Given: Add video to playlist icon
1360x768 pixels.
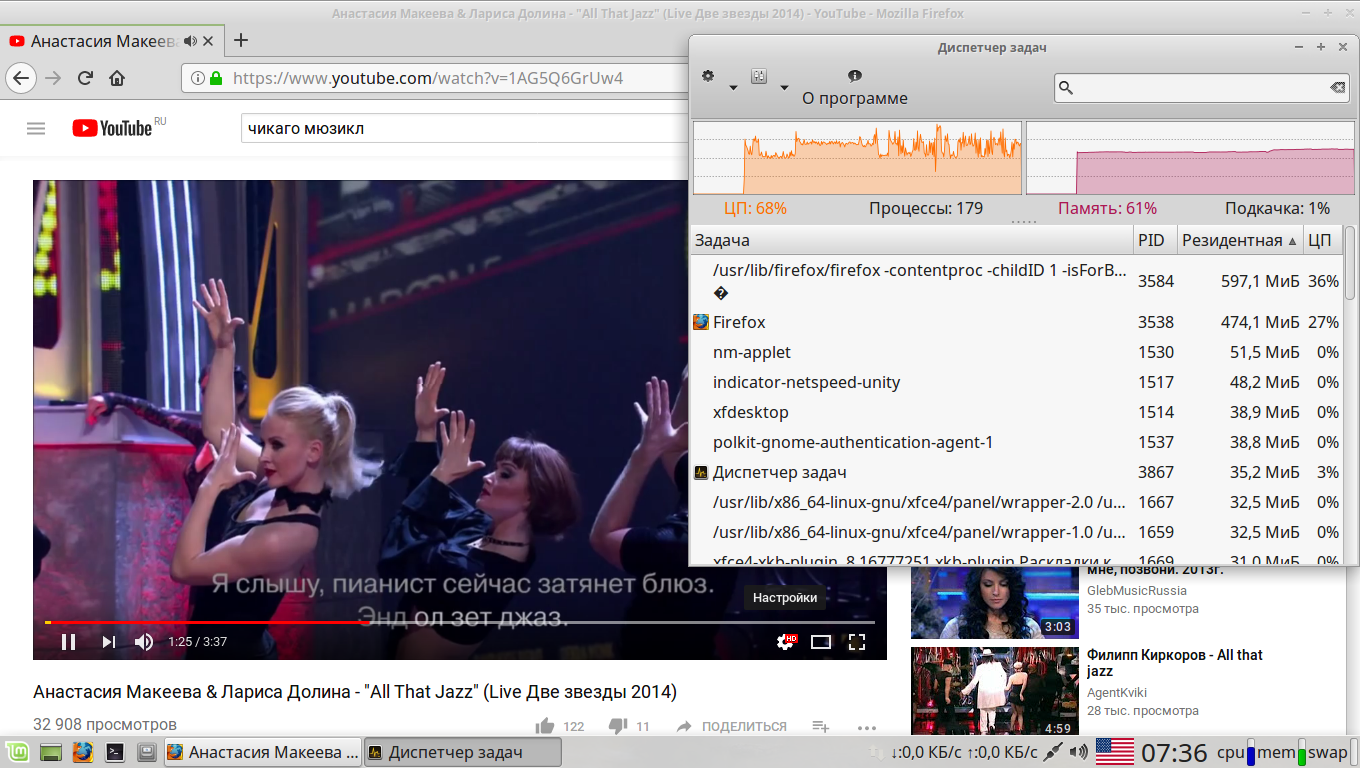Looking at the screenshot, I should 821,726.
